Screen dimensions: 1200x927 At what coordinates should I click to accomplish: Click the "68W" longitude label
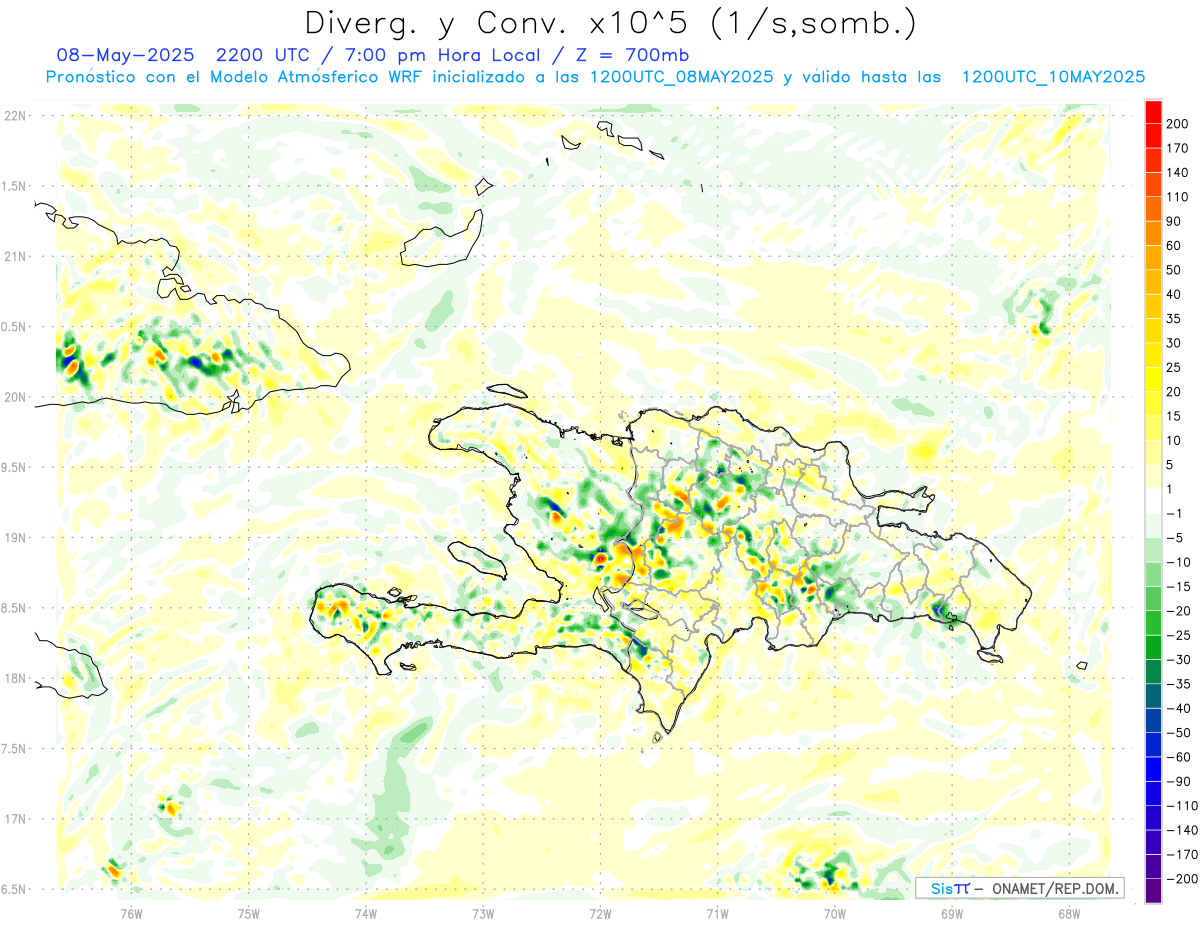click(x=1069, y=914)
